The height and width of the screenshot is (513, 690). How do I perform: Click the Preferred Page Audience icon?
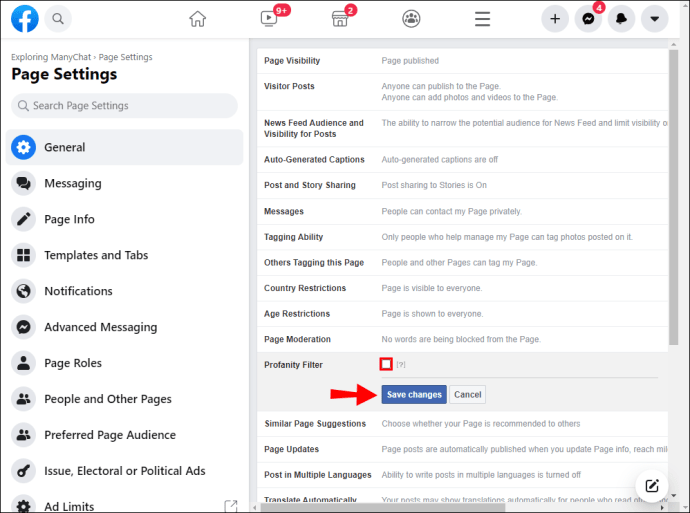(23, 435)
